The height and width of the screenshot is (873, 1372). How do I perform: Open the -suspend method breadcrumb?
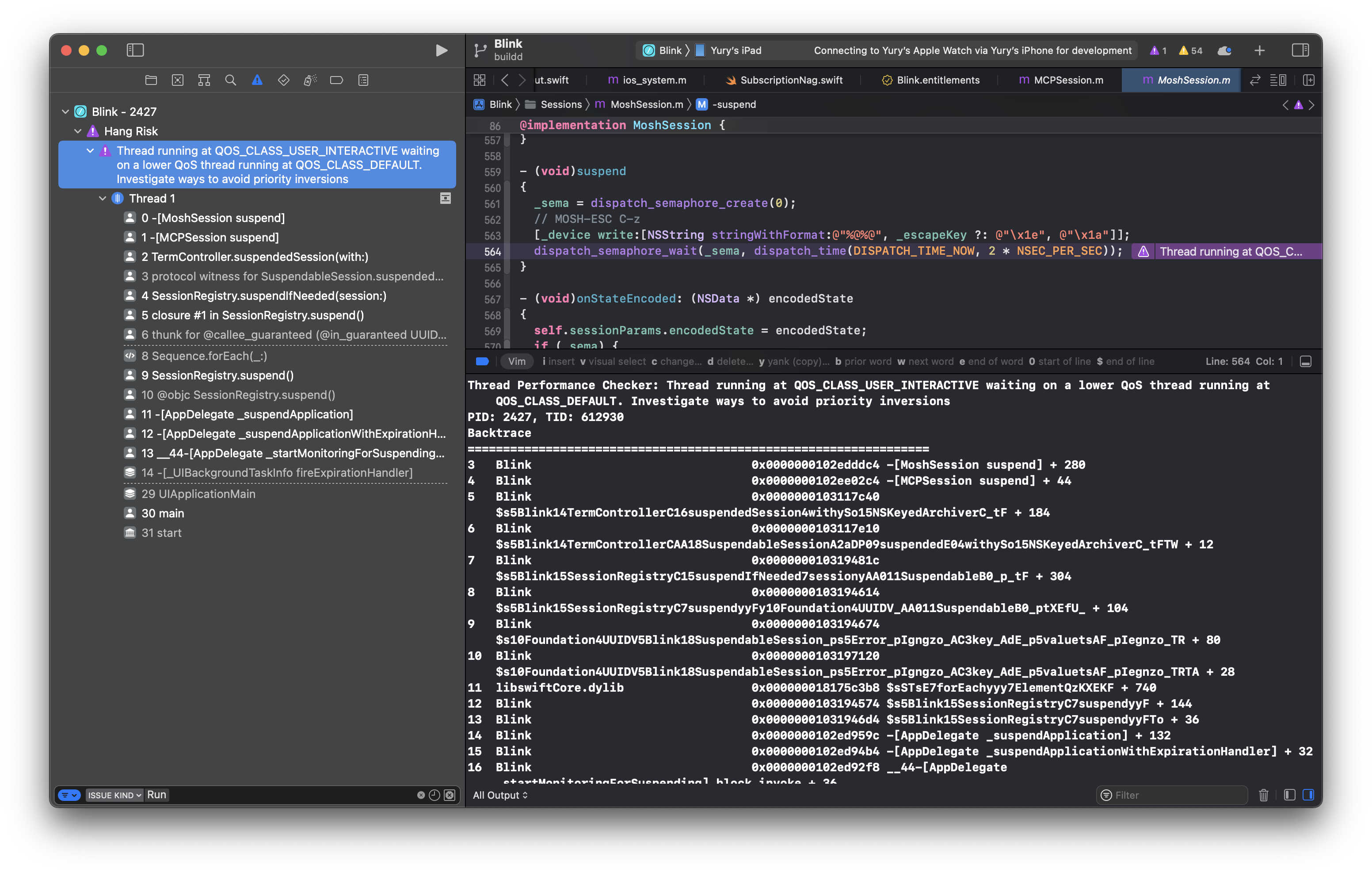(x=727, y=104)
